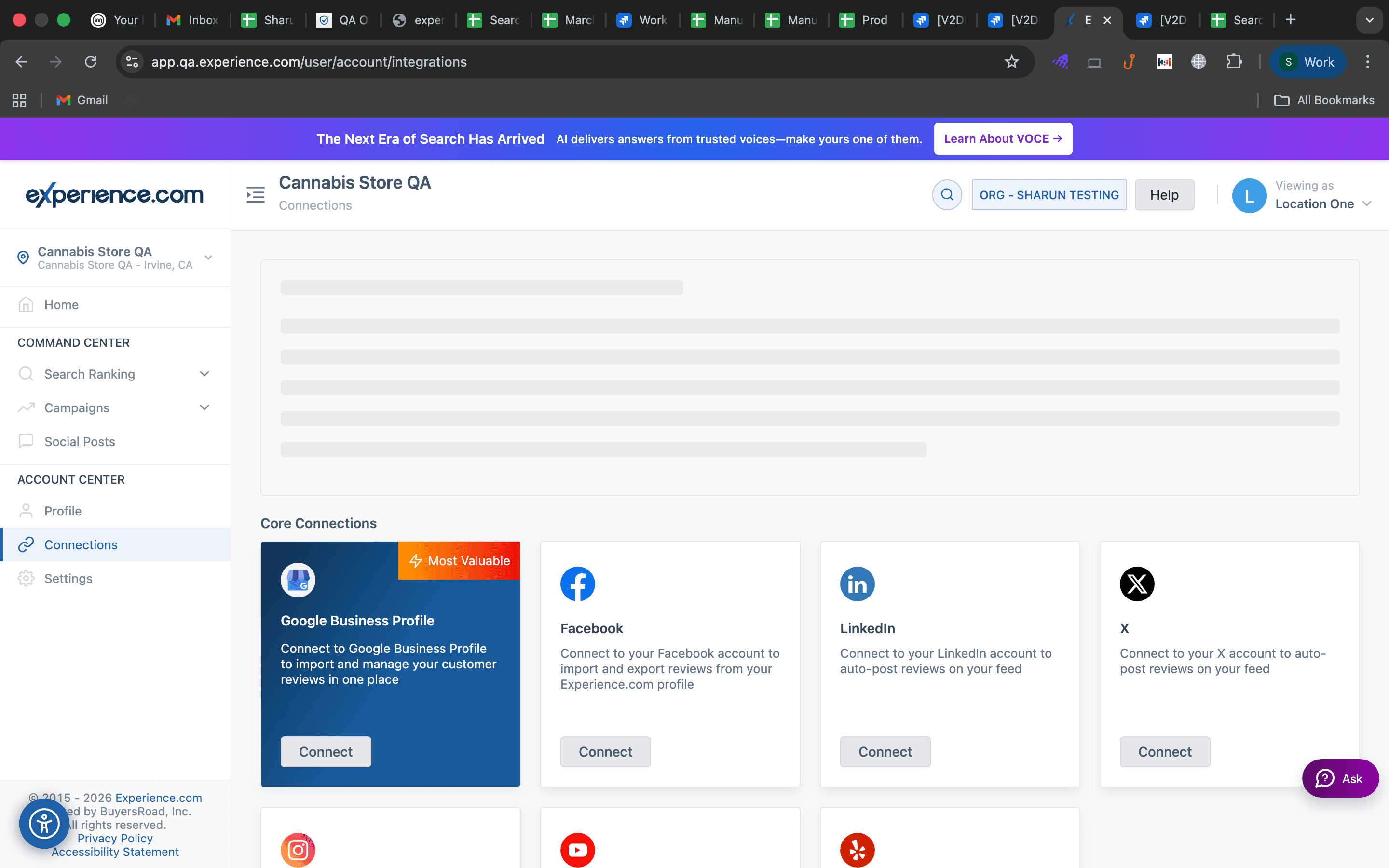The width and height of the screenshot is (1389, 868).
Task: Switch to the QA O browser tab
Action: (343, 20)
